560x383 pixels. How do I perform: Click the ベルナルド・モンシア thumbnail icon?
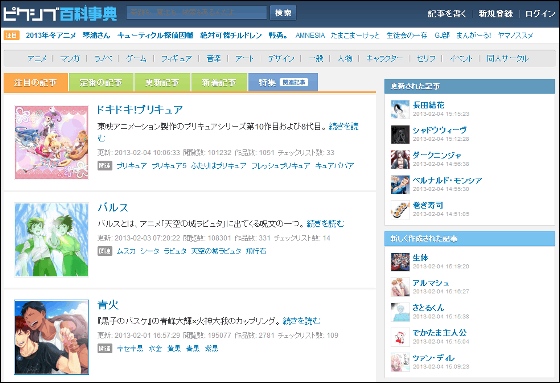pyautogui.click(x=400, y=184)
